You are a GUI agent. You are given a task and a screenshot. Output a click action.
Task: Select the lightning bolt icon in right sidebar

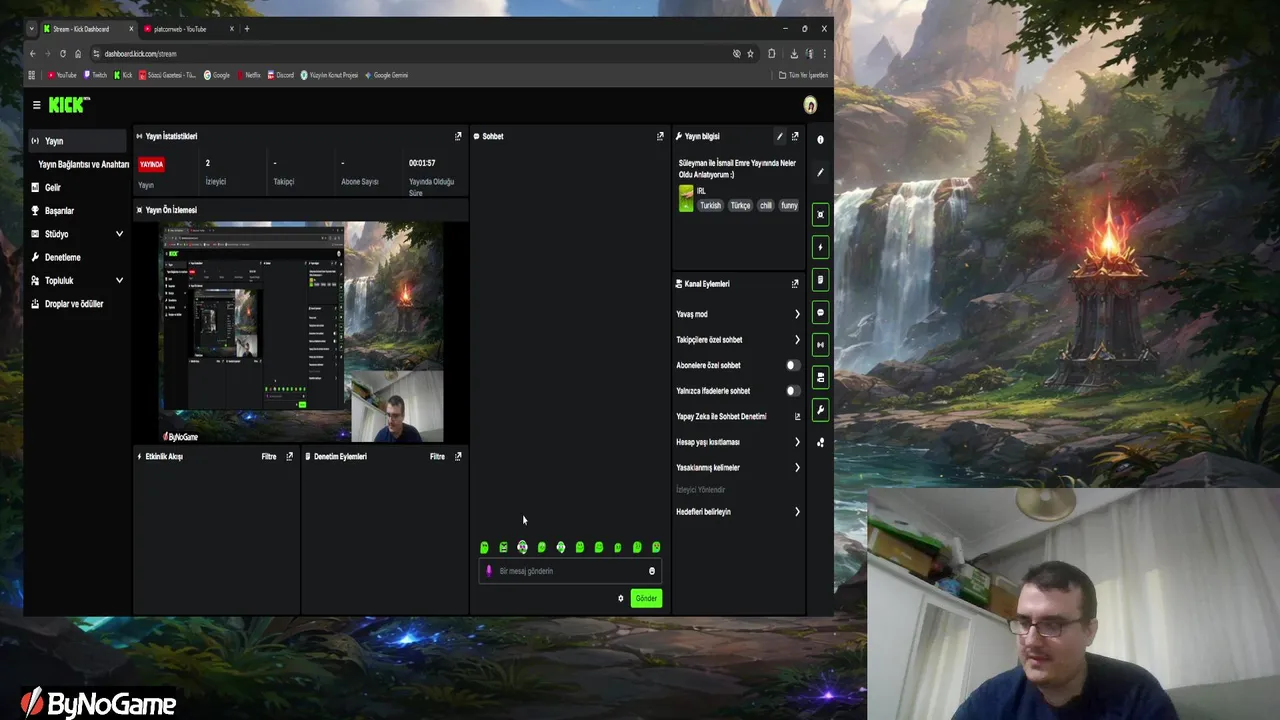point(820,247)
